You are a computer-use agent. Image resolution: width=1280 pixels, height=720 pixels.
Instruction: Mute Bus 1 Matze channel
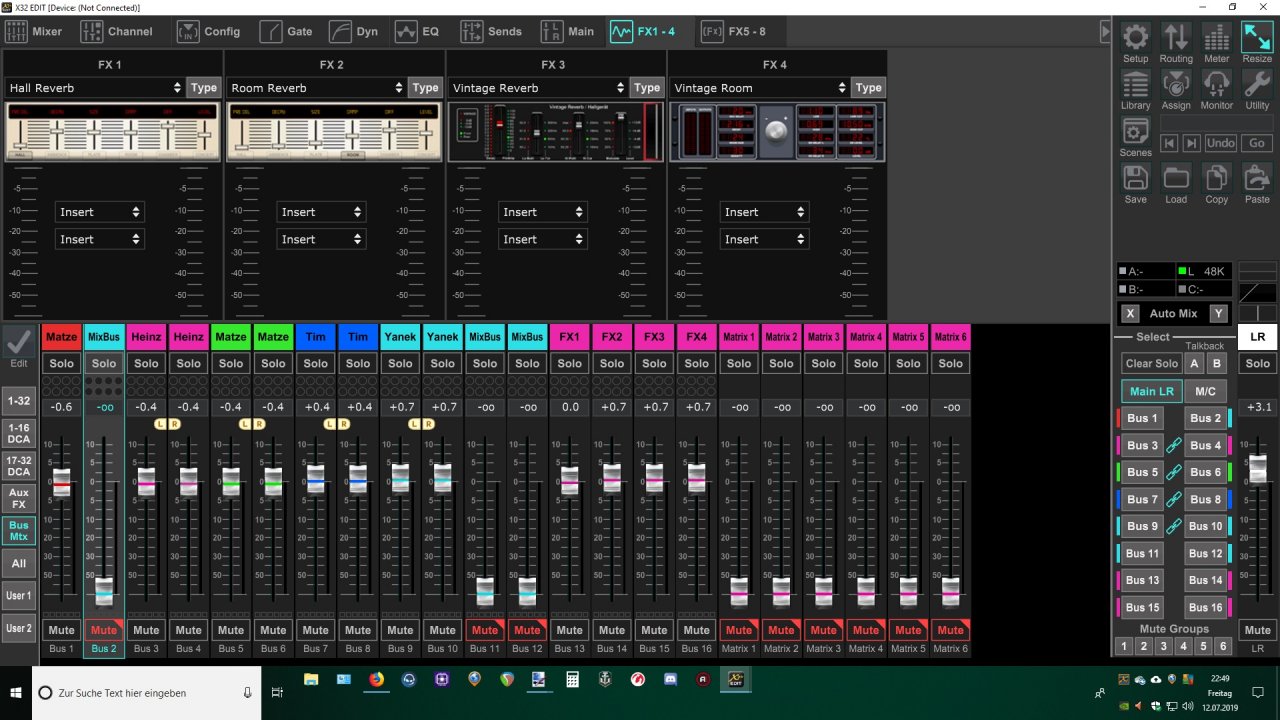pos(61,630)
